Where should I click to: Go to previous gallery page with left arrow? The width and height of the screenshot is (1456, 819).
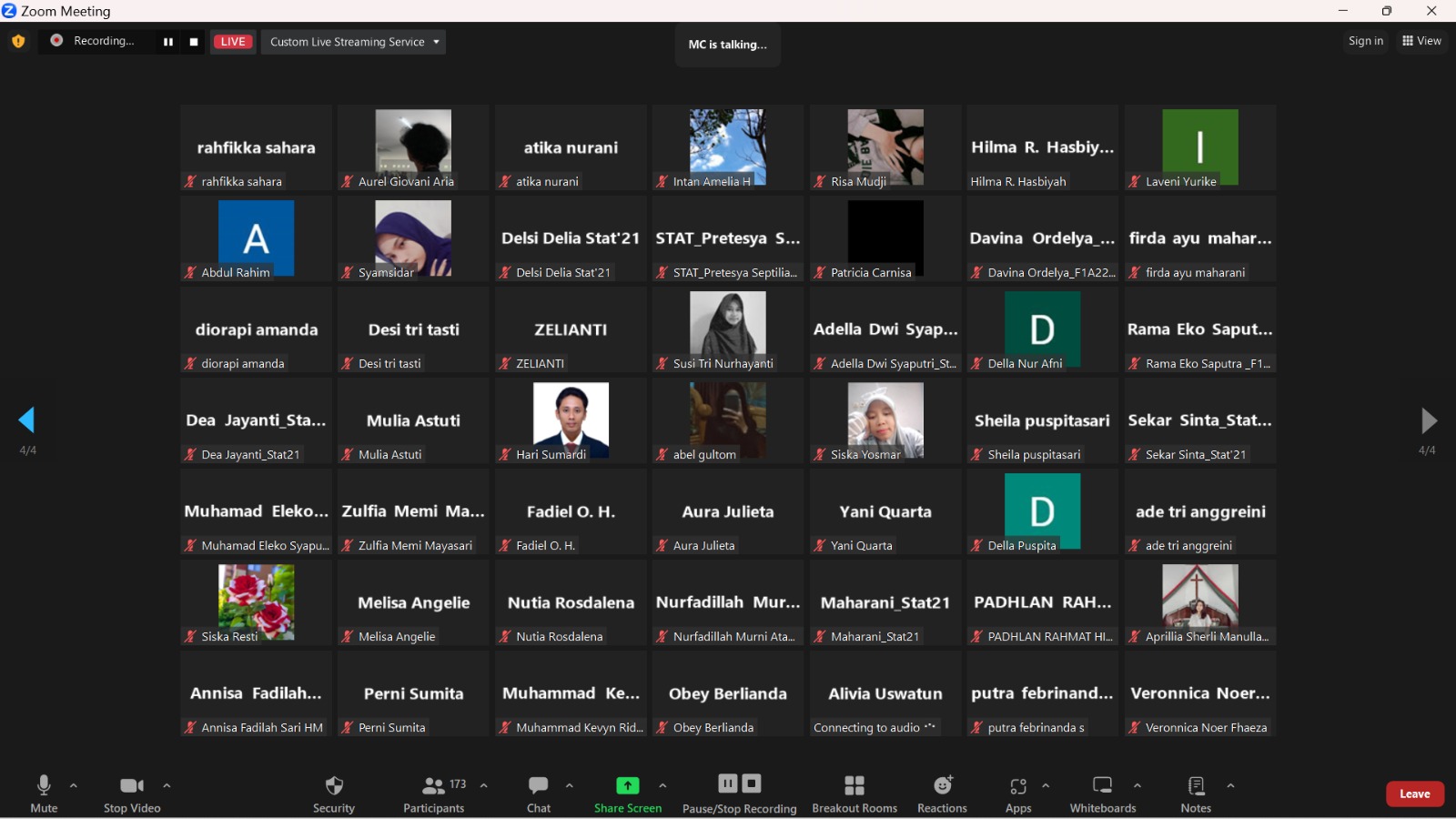click(26, 420)
